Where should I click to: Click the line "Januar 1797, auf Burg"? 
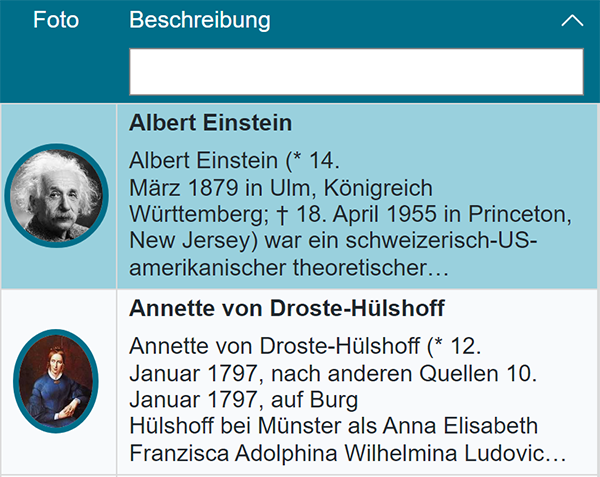[244, 401]
